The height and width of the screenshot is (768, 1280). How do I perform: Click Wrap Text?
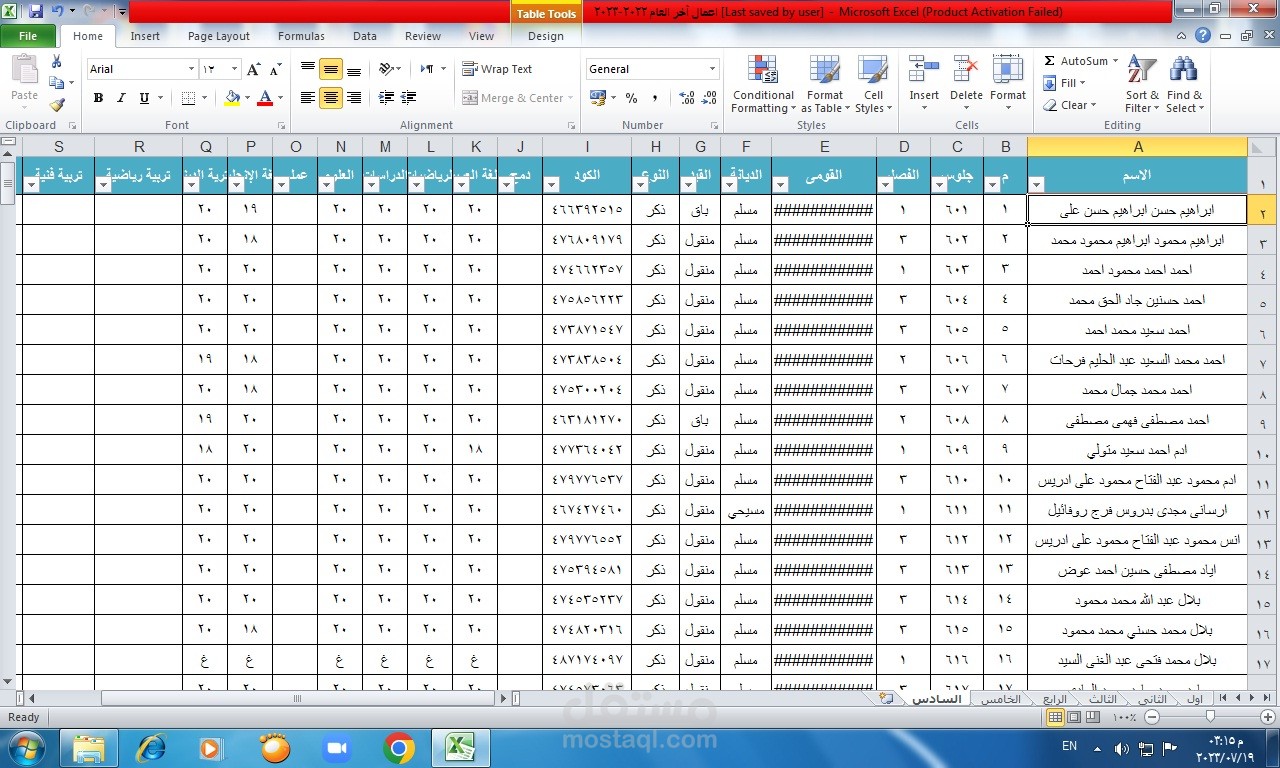pos(497,69)
